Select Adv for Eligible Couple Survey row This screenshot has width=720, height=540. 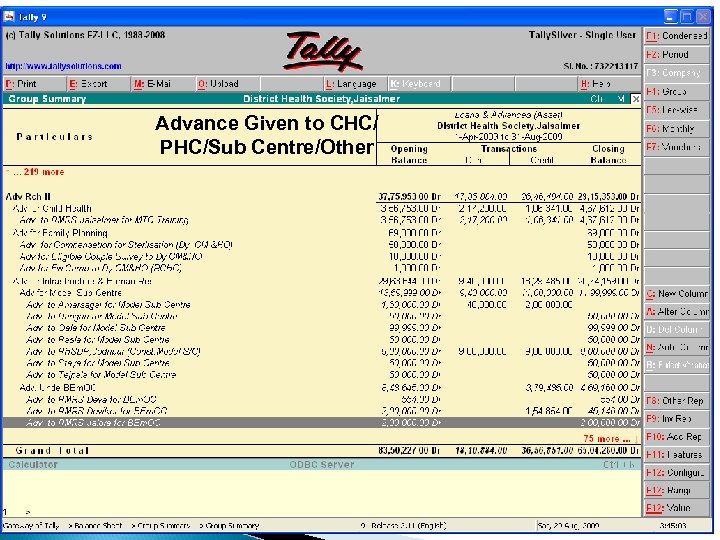tap(321, 257)
